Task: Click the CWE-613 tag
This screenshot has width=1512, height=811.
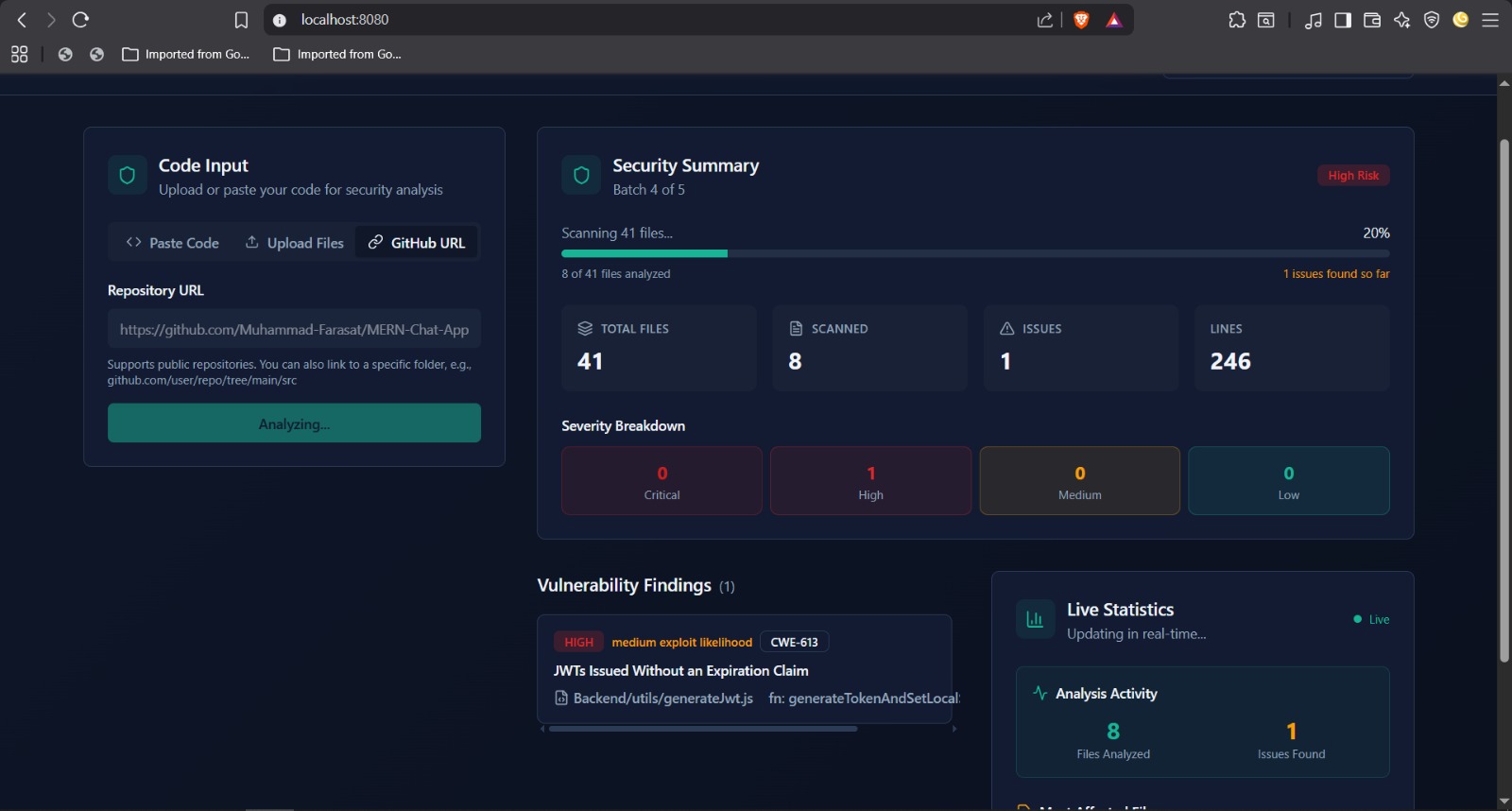Action: click(x=794, y=642)
